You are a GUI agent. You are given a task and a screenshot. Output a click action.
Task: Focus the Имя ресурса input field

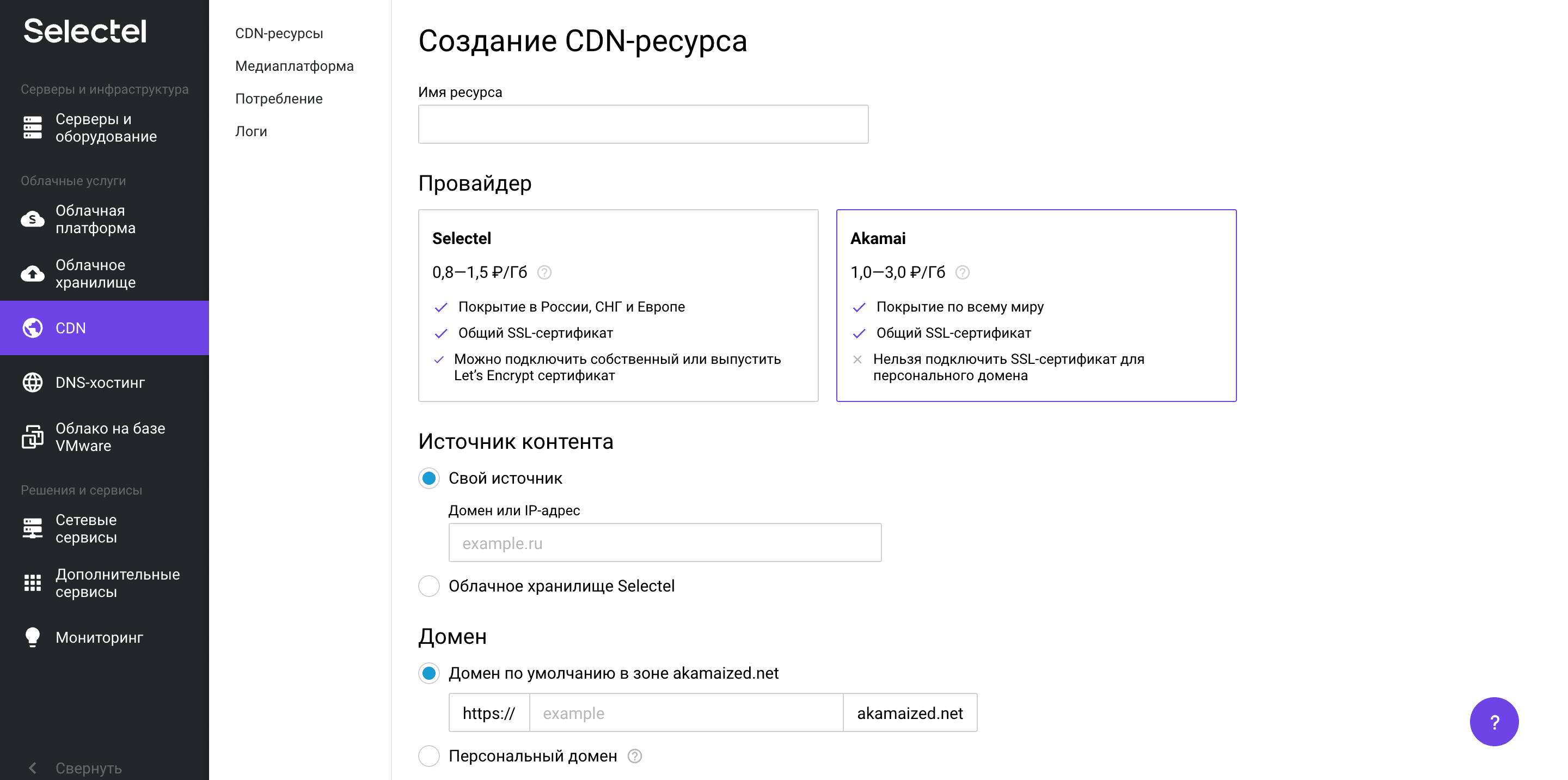point(643,124)
